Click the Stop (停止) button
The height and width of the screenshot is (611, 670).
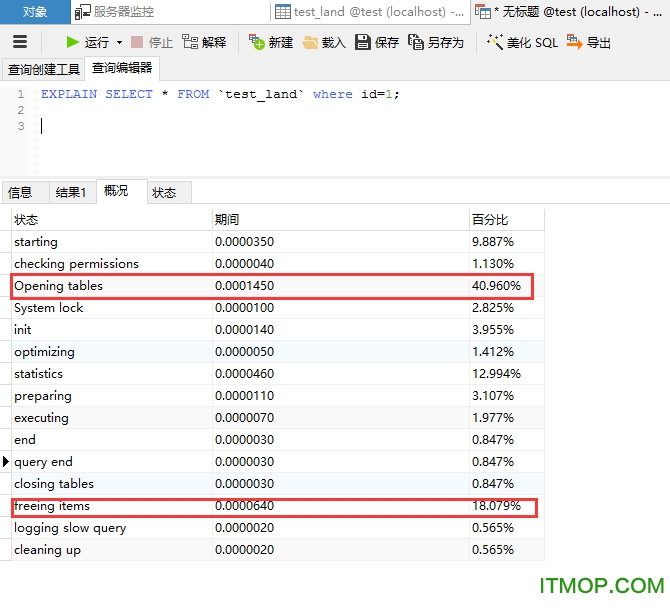[152, 42]
